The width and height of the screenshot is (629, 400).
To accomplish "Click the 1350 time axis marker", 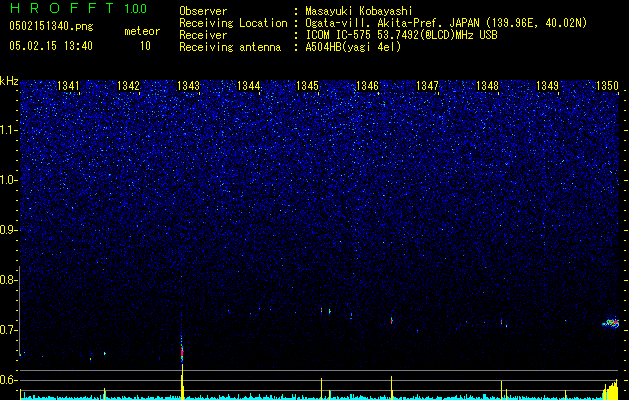I will (x=607, y=86).
